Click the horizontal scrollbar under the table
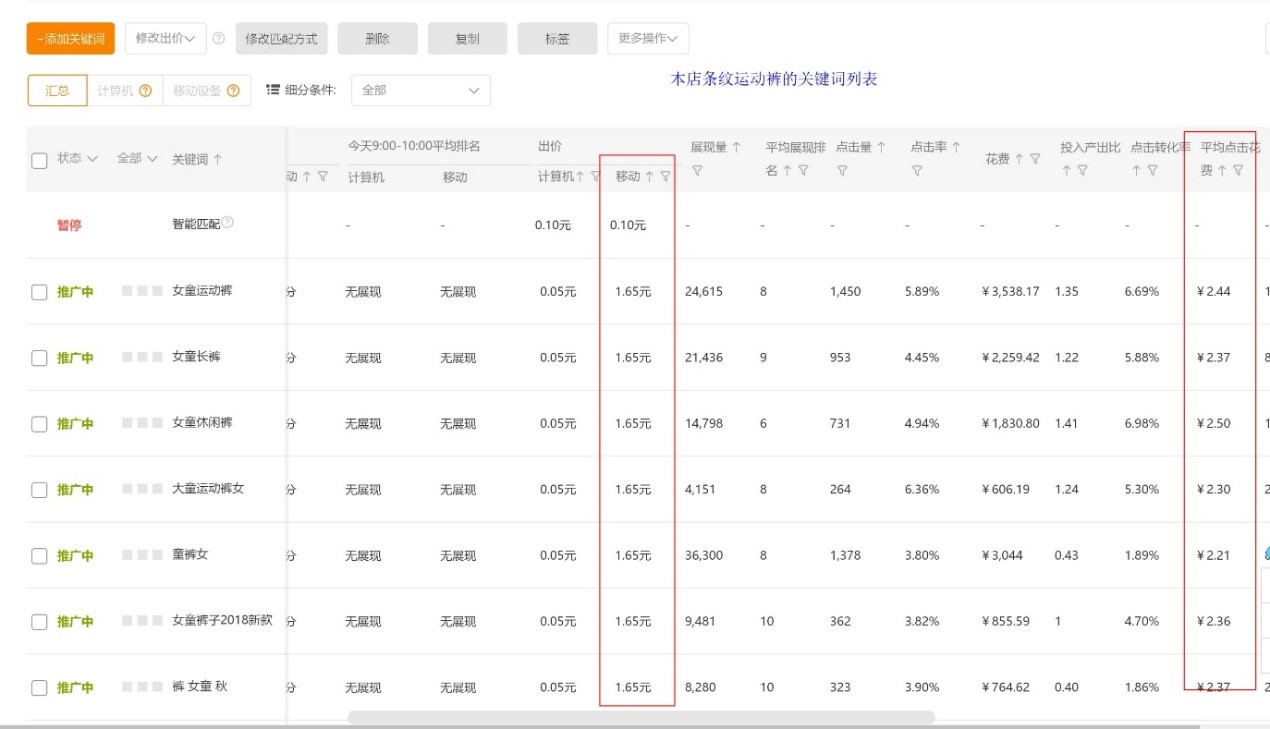1270x729 pixels. (641, 717)
